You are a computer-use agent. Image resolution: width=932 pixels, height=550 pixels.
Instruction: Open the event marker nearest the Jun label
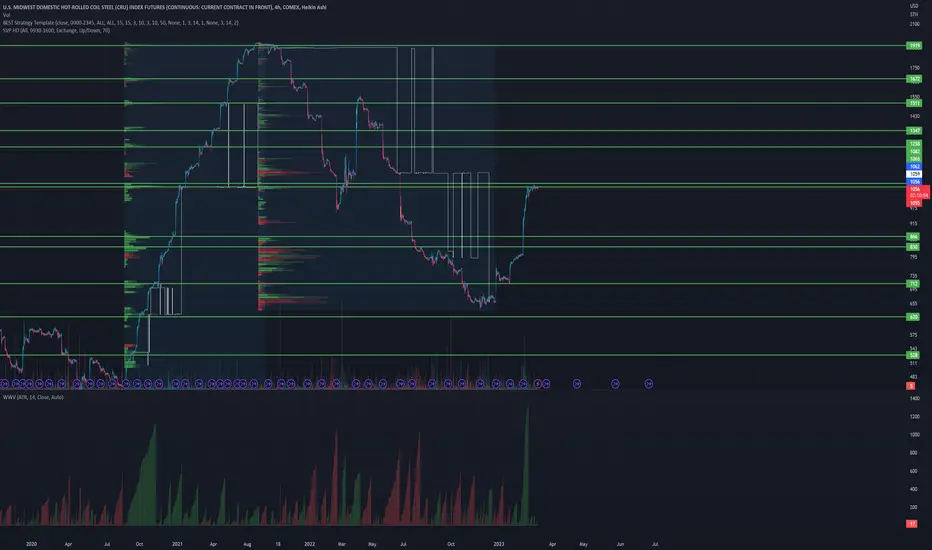click(615, 384)
